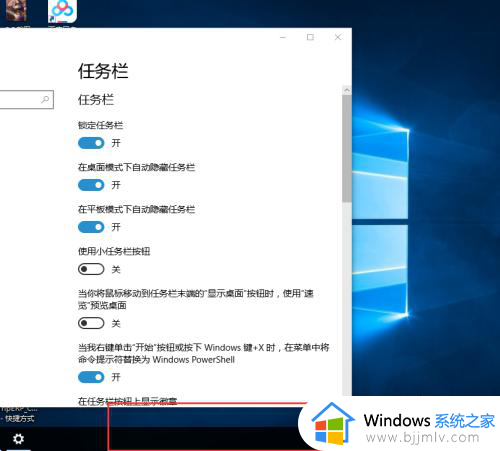This screenshot has width=500, height=451.
Task: Toggle 在桌面模式下自动隐藏任务栏 switch
Action: (x=91, y=185)
